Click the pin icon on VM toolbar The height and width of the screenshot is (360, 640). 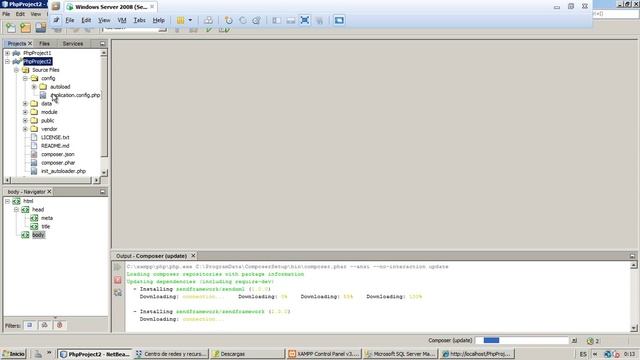click(x=56, y=20)
